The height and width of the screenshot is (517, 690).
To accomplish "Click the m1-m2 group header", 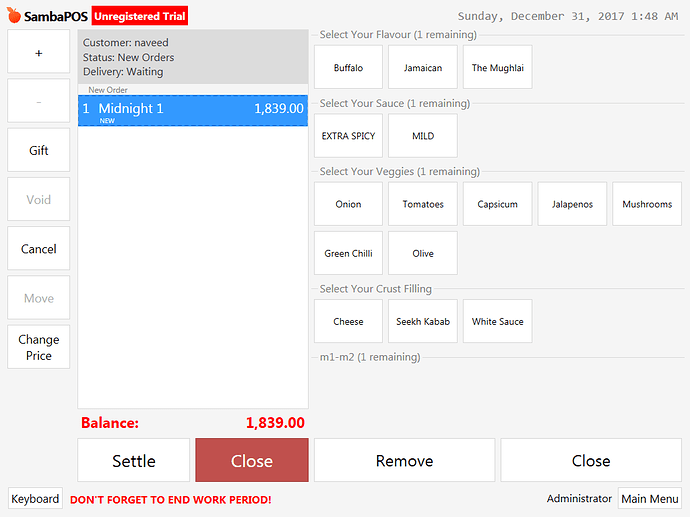I will point(370,357).
